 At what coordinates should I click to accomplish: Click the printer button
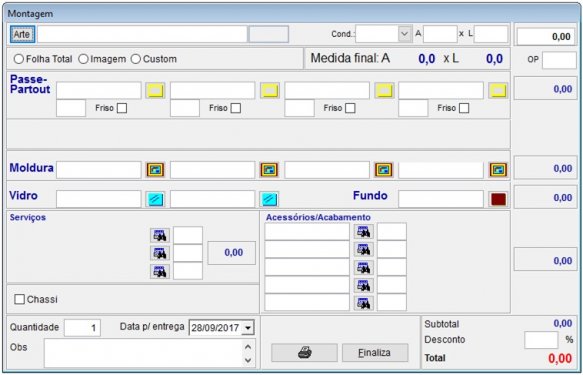click(305, 352)
